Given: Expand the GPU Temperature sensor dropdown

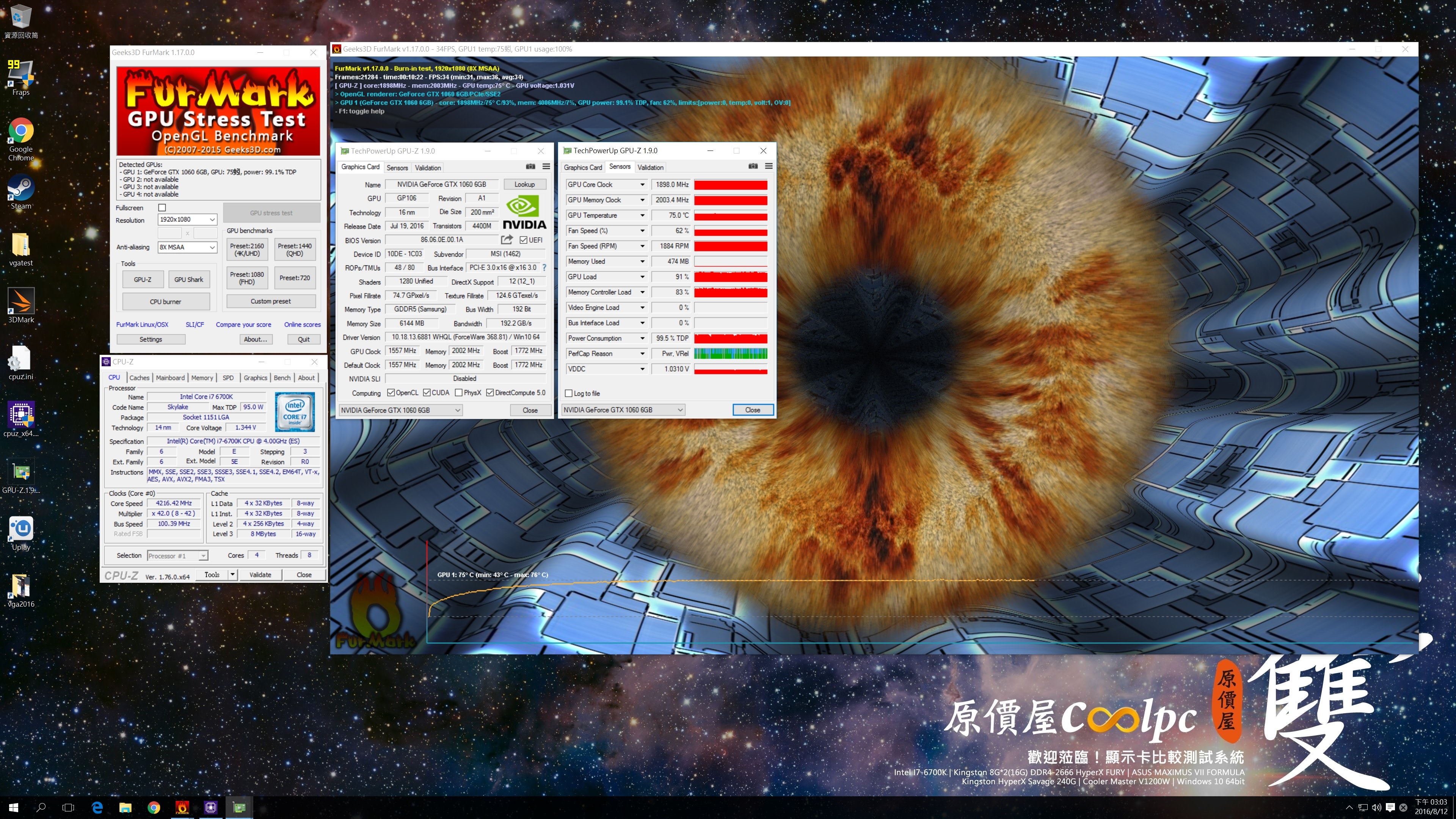Looking at the screenshot, I should (x=642, y=215).
